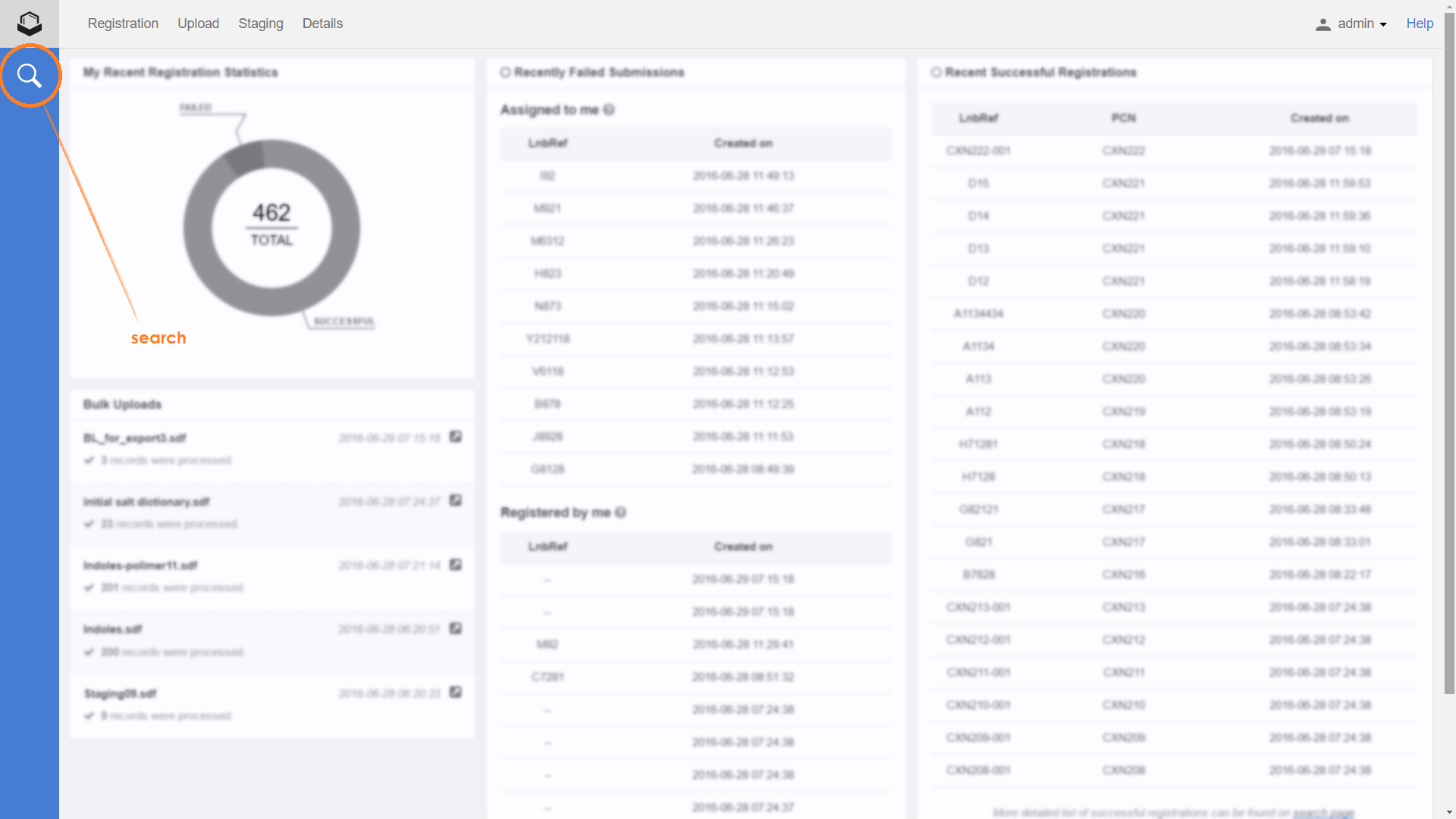Click the 462 total donut chart
1456x819 pixels.
point(271,227)
